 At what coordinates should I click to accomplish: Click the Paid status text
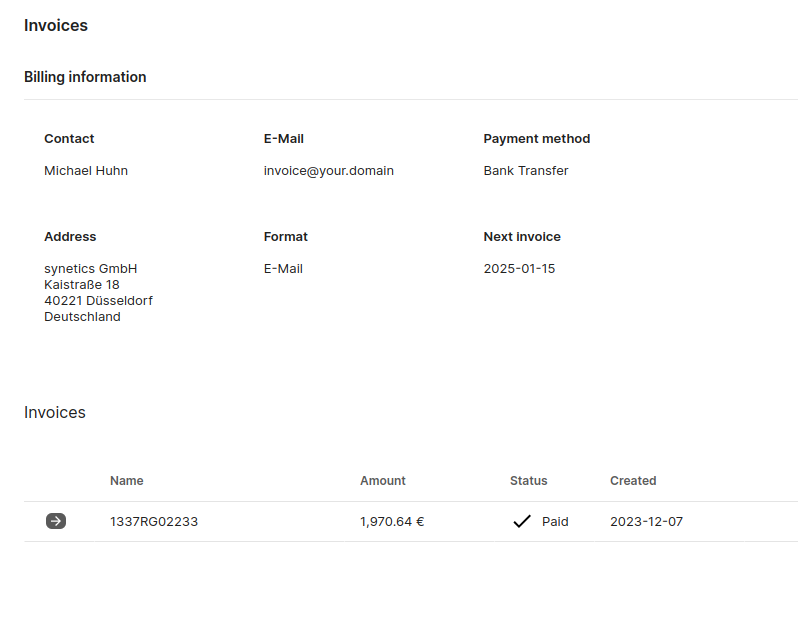click(x=555, y=521)
